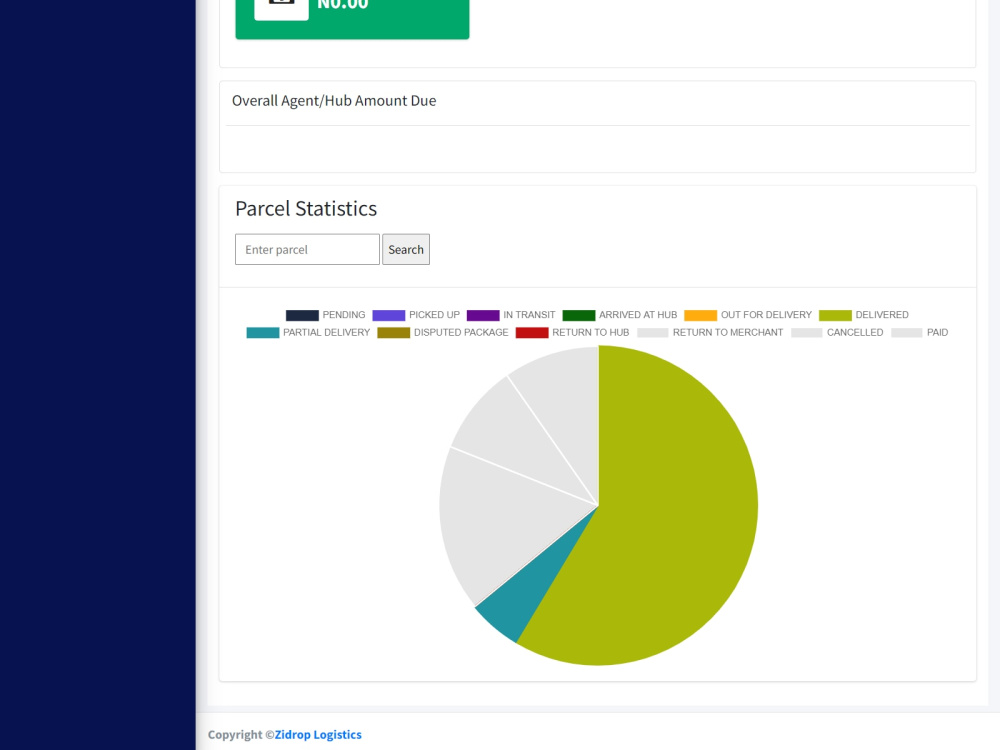Screen dimensions: 1000x750
Task: Select the Parcel Statistics heading text
Action: coord(306,209)
